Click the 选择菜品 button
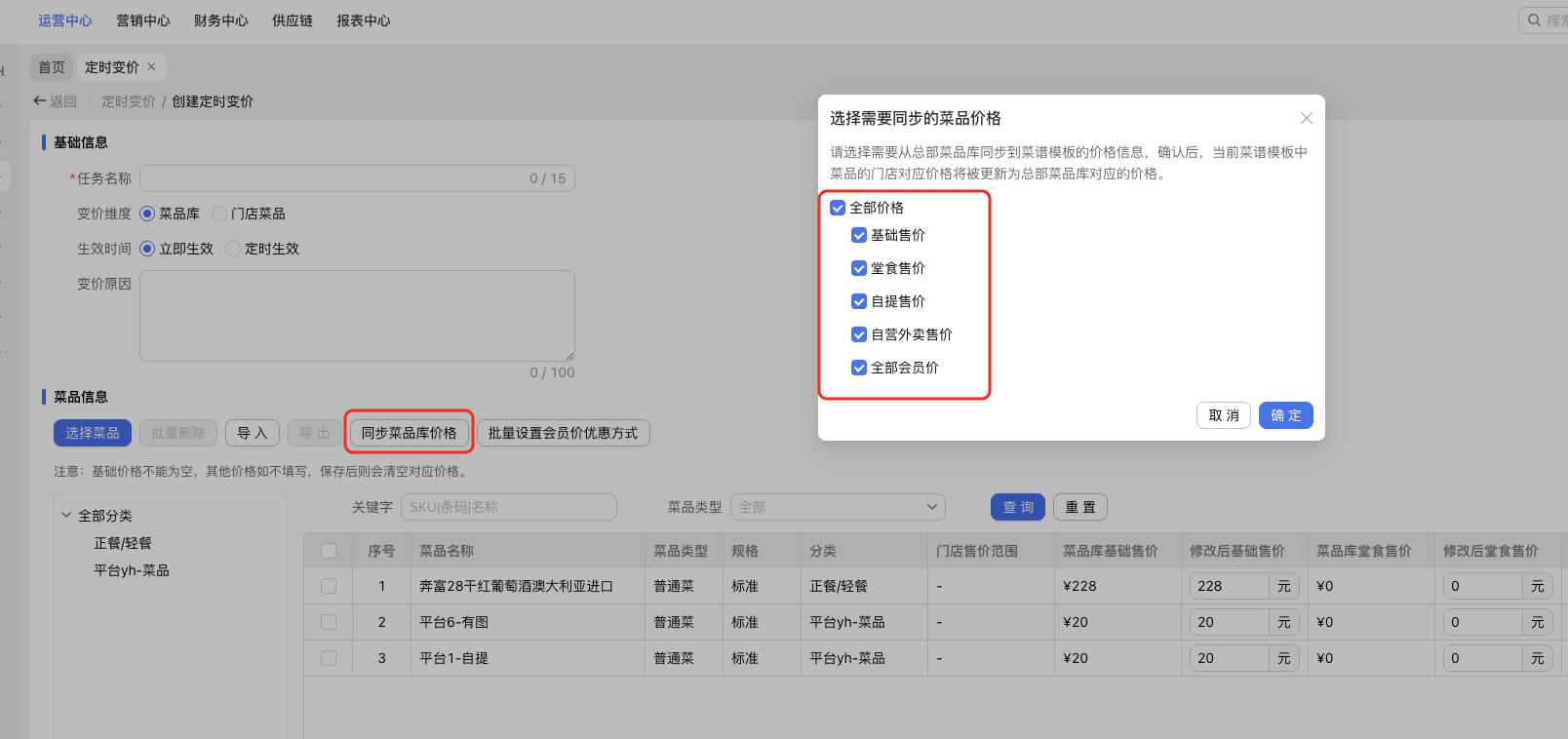1568x739 pixels. 93,433
